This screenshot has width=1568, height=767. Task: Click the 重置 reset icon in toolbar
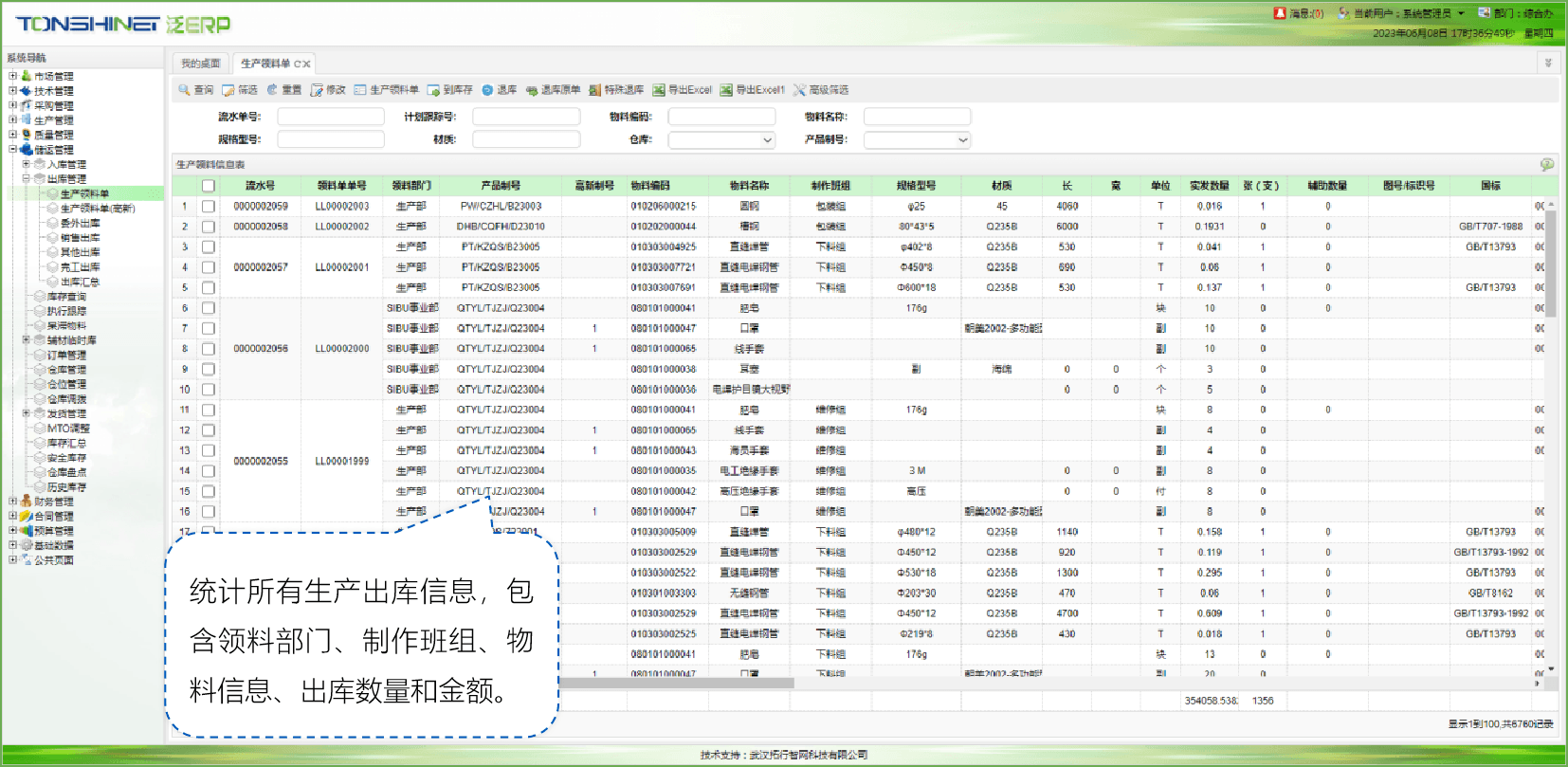pyautogui.click(x=272, y=90)
